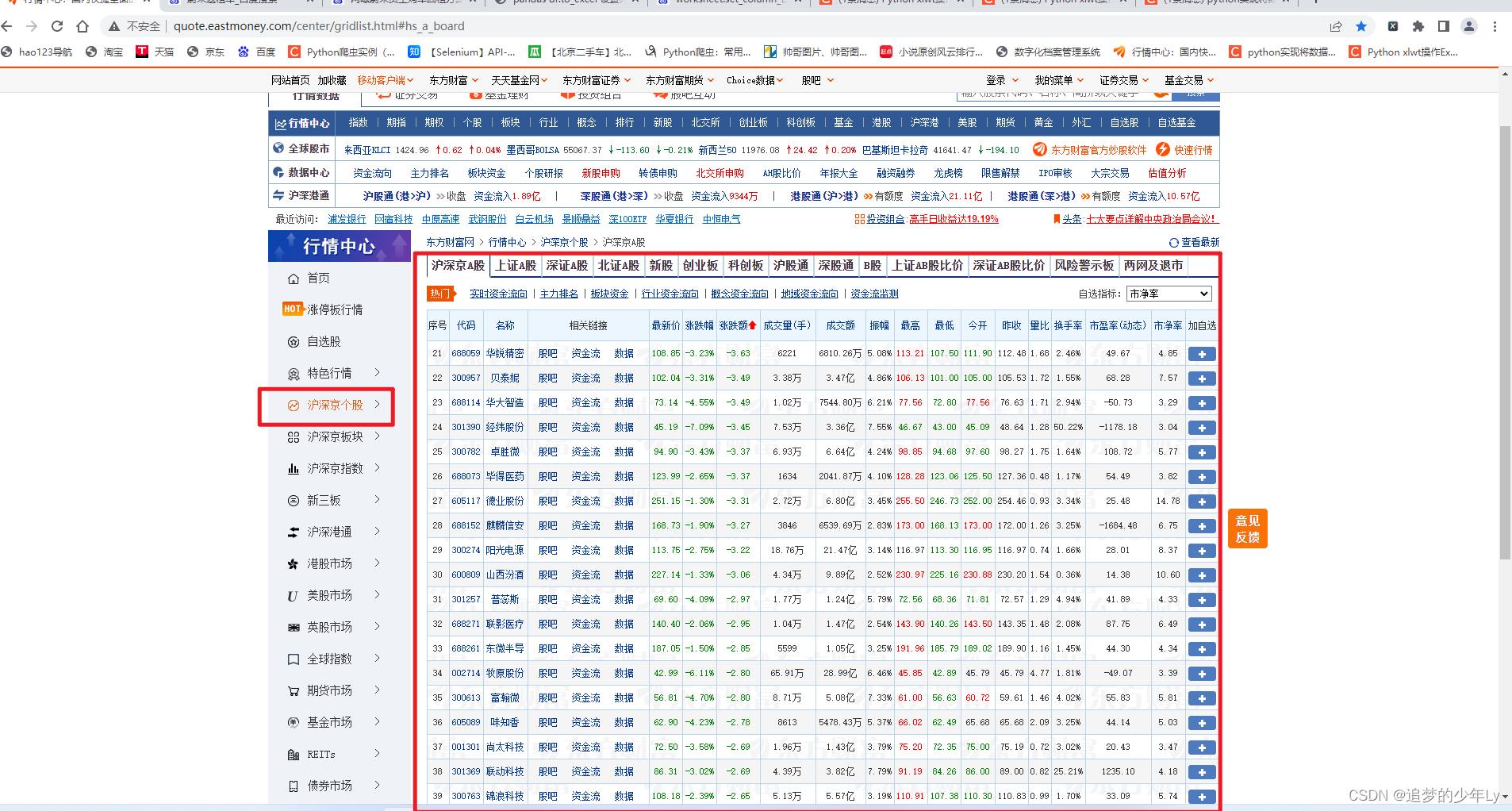Add stock 688059 华锐精密 to watchlist

click(1202, 354)
